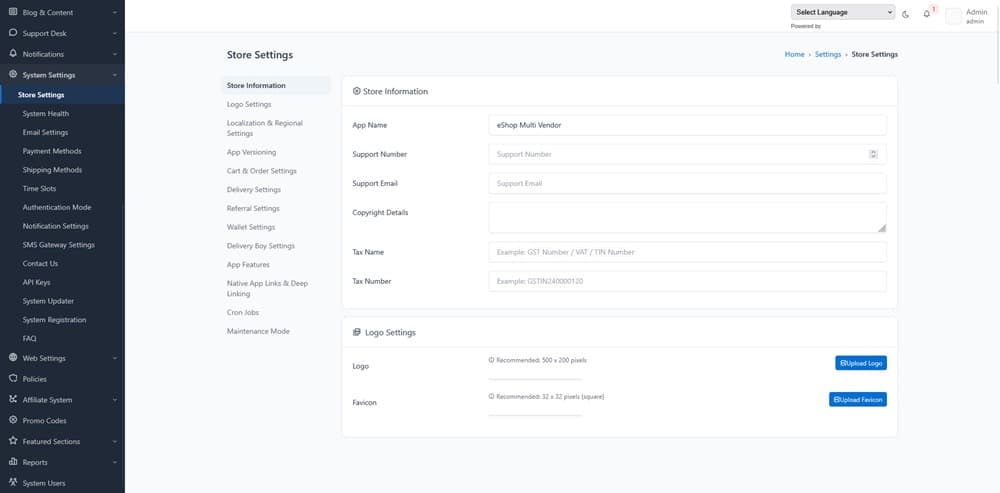Click the Promo Codes sidebar icon
This screenshot has height=493, width=1000.
point(13,421)
